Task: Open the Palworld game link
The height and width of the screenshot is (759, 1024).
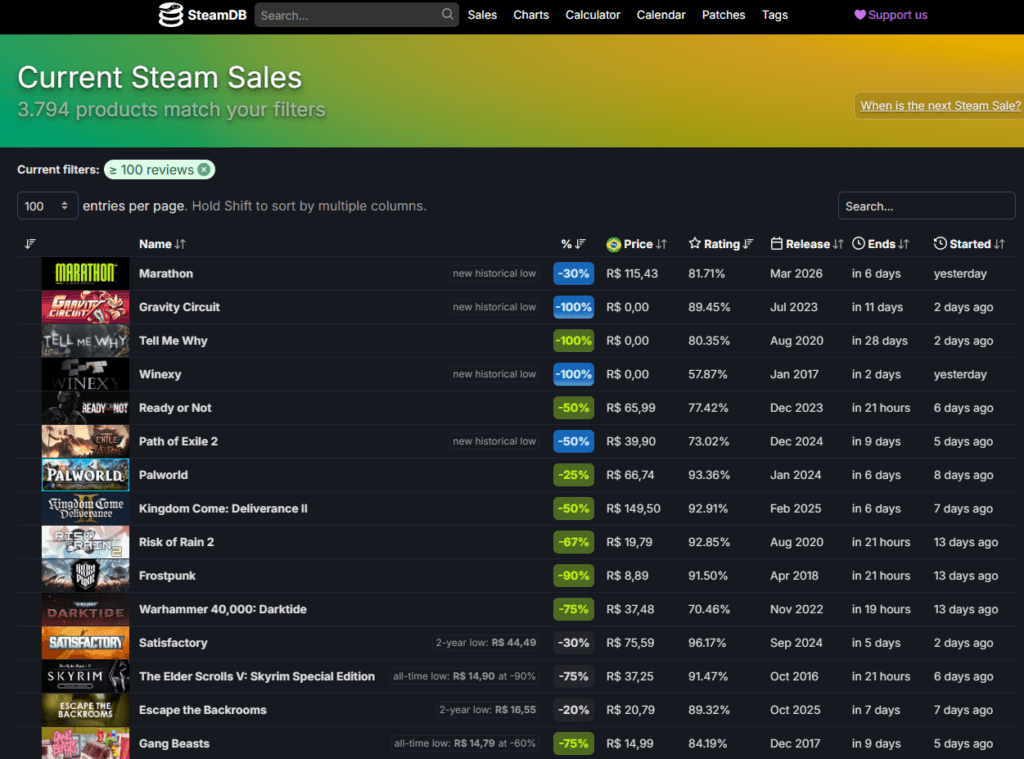Action: (x=163, y=475)
